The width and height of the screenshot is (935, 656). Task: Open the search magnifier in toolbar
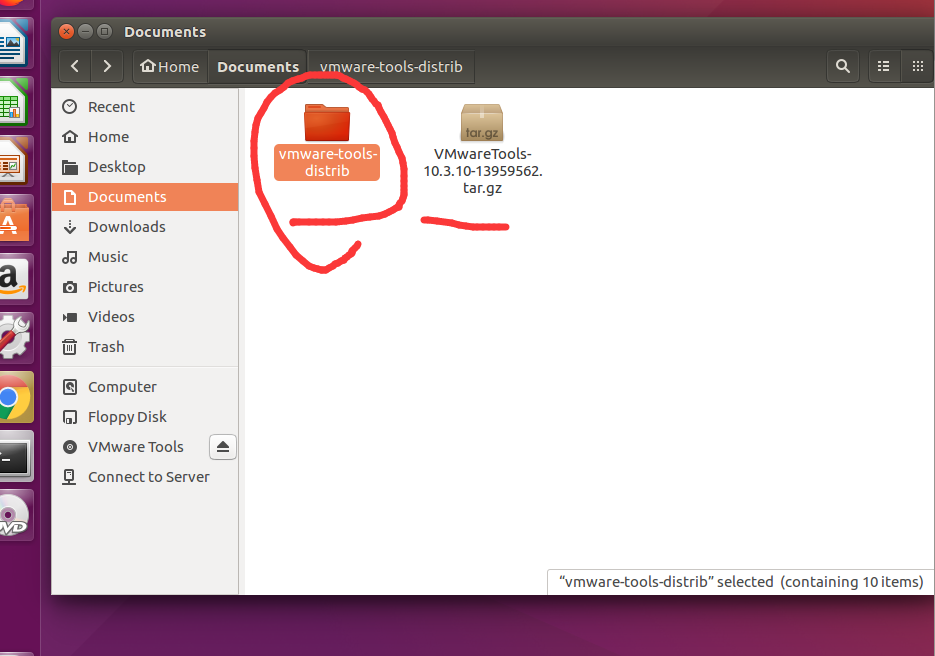coord(843,66)
